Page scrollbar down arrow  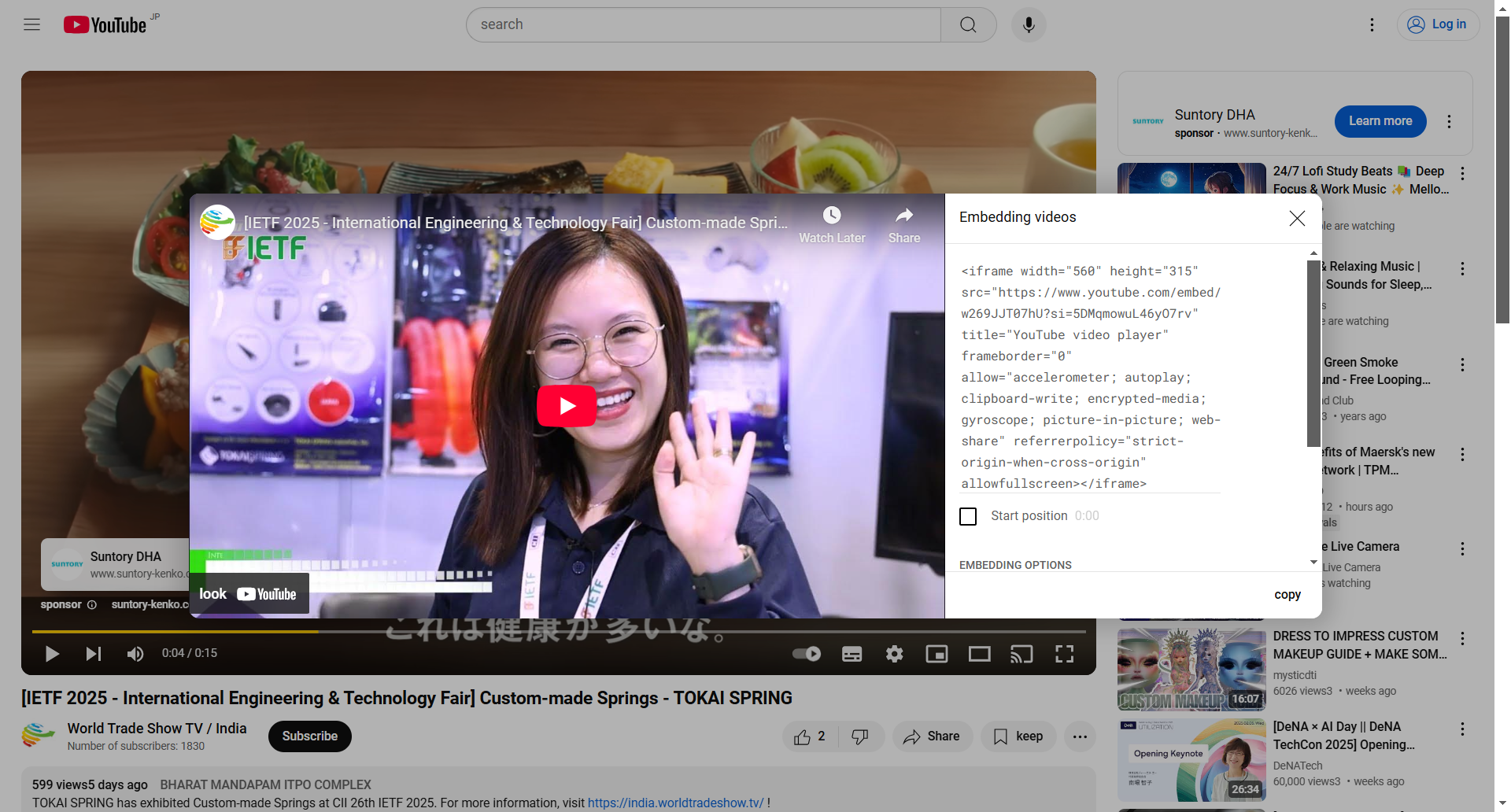pos(1502,804)
